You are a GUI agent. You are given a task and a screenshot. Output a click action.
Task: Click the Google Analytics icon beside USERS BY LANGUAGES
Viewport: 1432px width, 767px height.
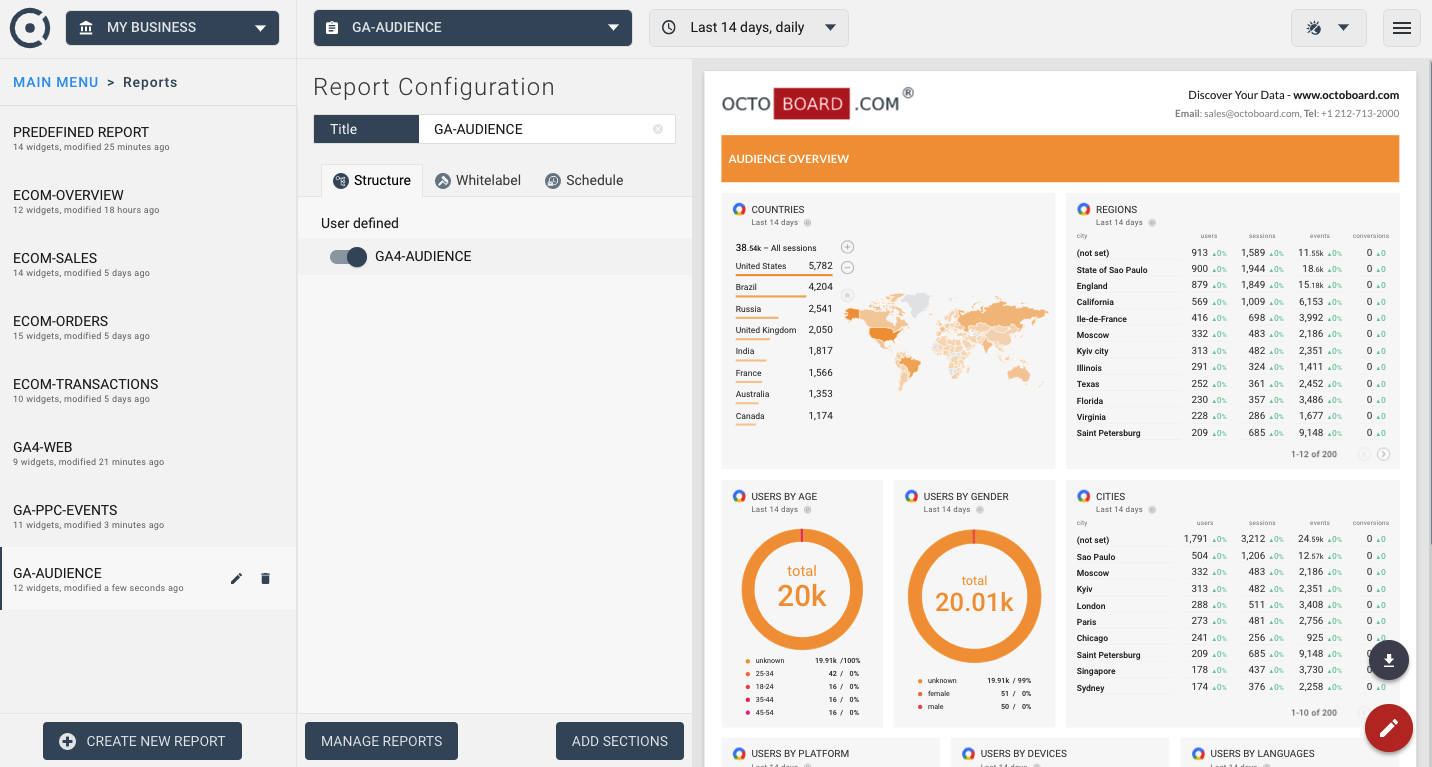(1197, 754)
